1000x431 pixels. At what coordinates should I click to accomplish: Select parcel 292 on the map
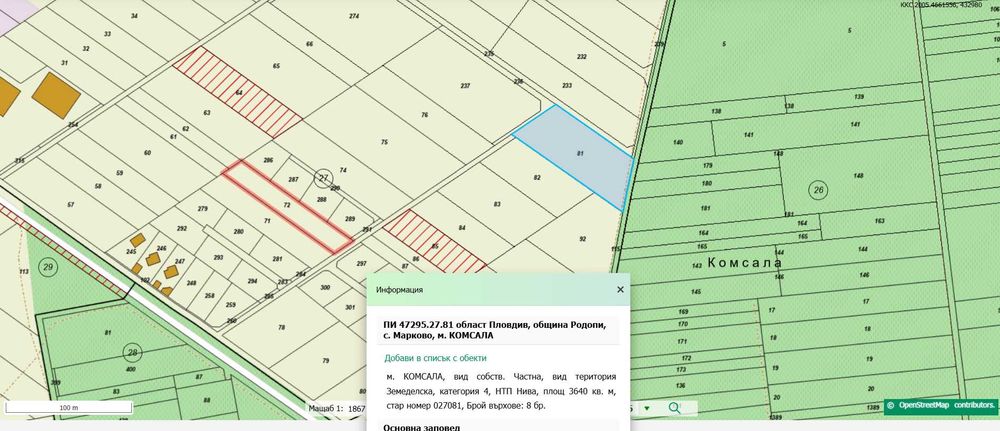pyautogui.click(x=182, y=228)
